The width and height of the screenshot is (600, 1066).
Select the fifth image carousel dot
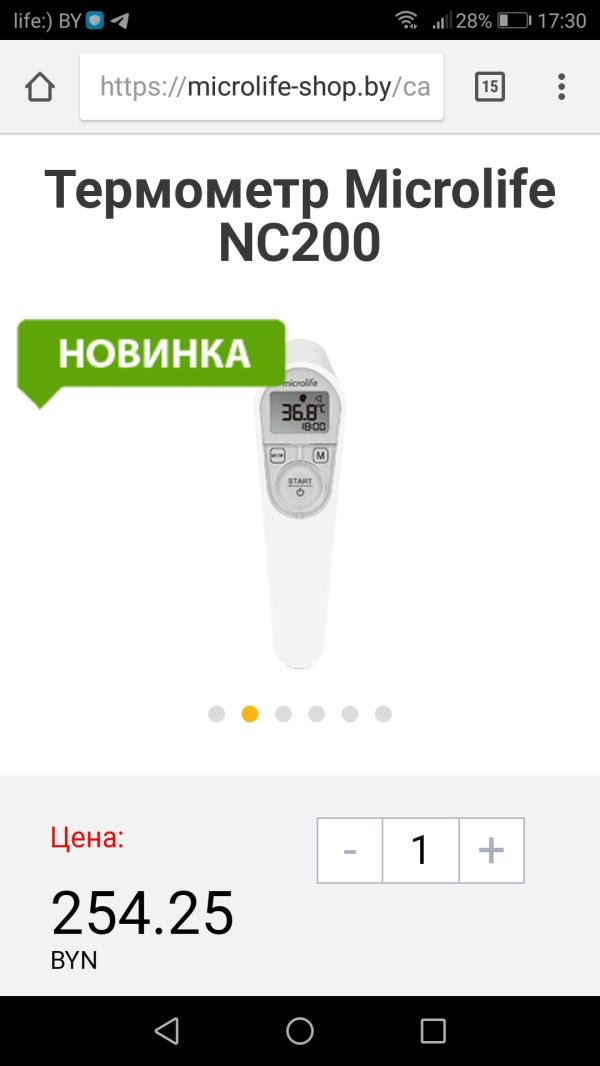coord(350,714)
